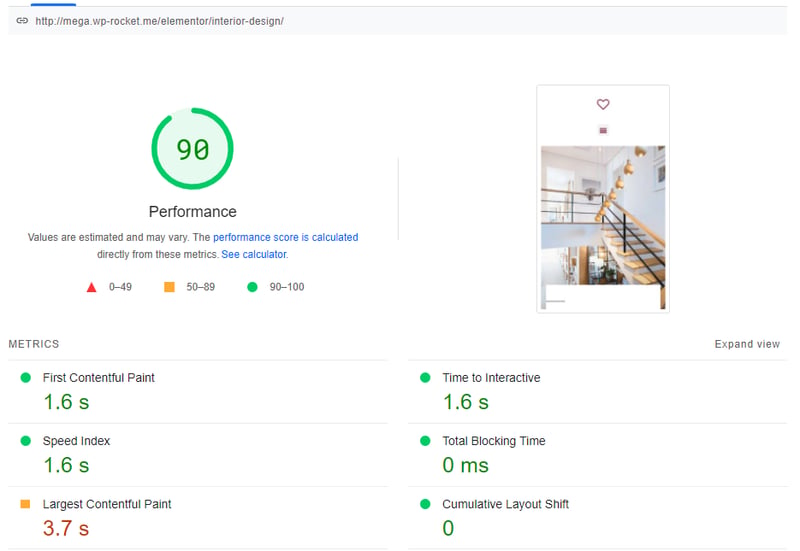Open the 'performance score is calculated' link

click(286, 237)
